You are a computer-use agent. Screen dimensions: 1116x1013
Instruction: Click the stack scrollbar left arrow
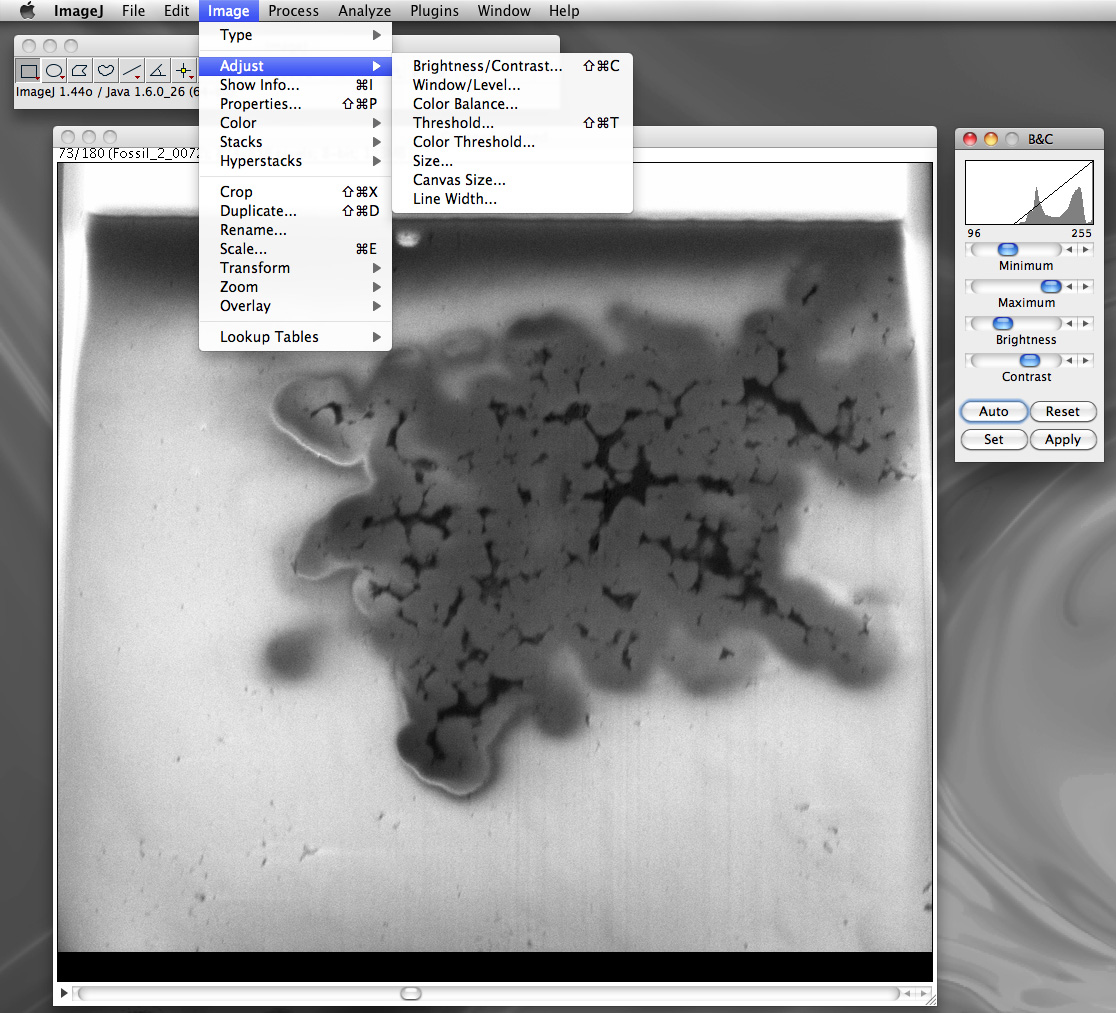[907, 993]
